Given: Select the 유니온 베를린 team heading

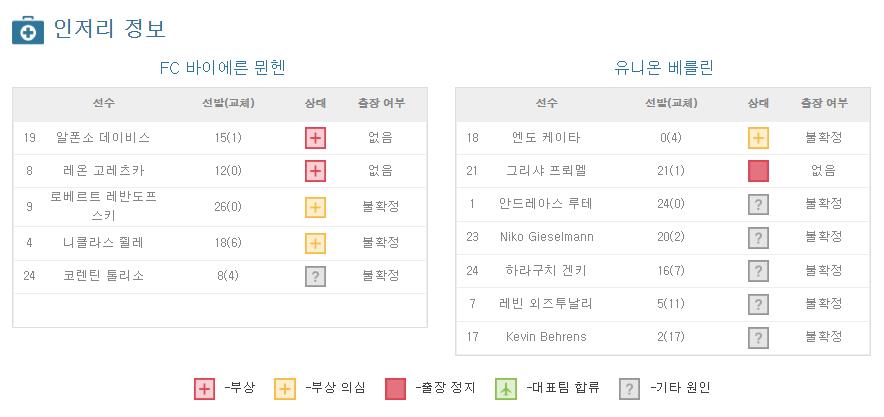Looking at the screenshot, I should pos(664,68).
